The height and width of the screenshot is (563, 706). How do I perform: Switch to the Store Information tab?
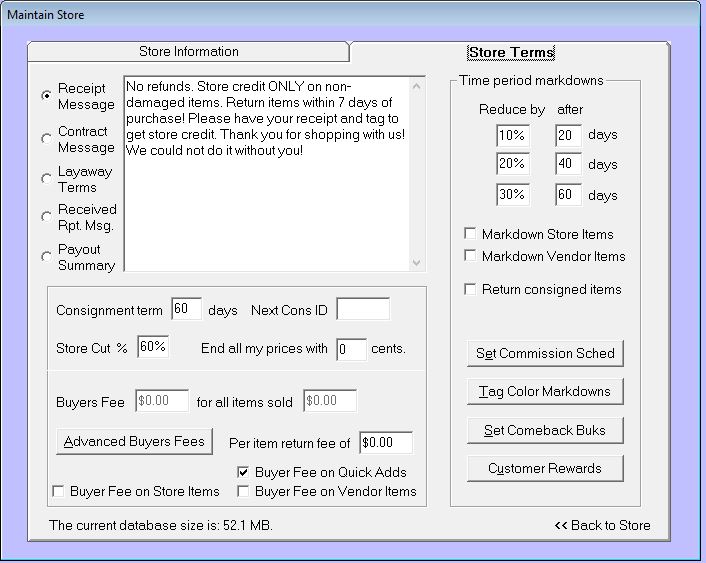188,52
